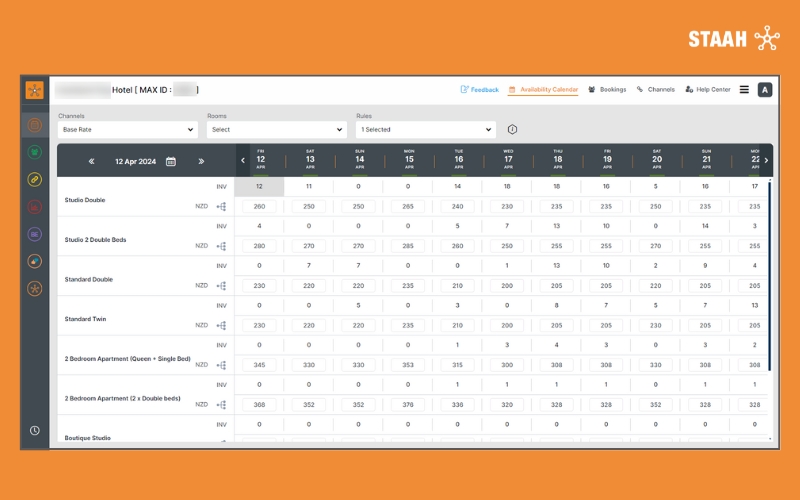Click the vertical scrollbar of the rate grid
Image resolution: width=800 pixels, height=500 pixels.
(769, 276)
